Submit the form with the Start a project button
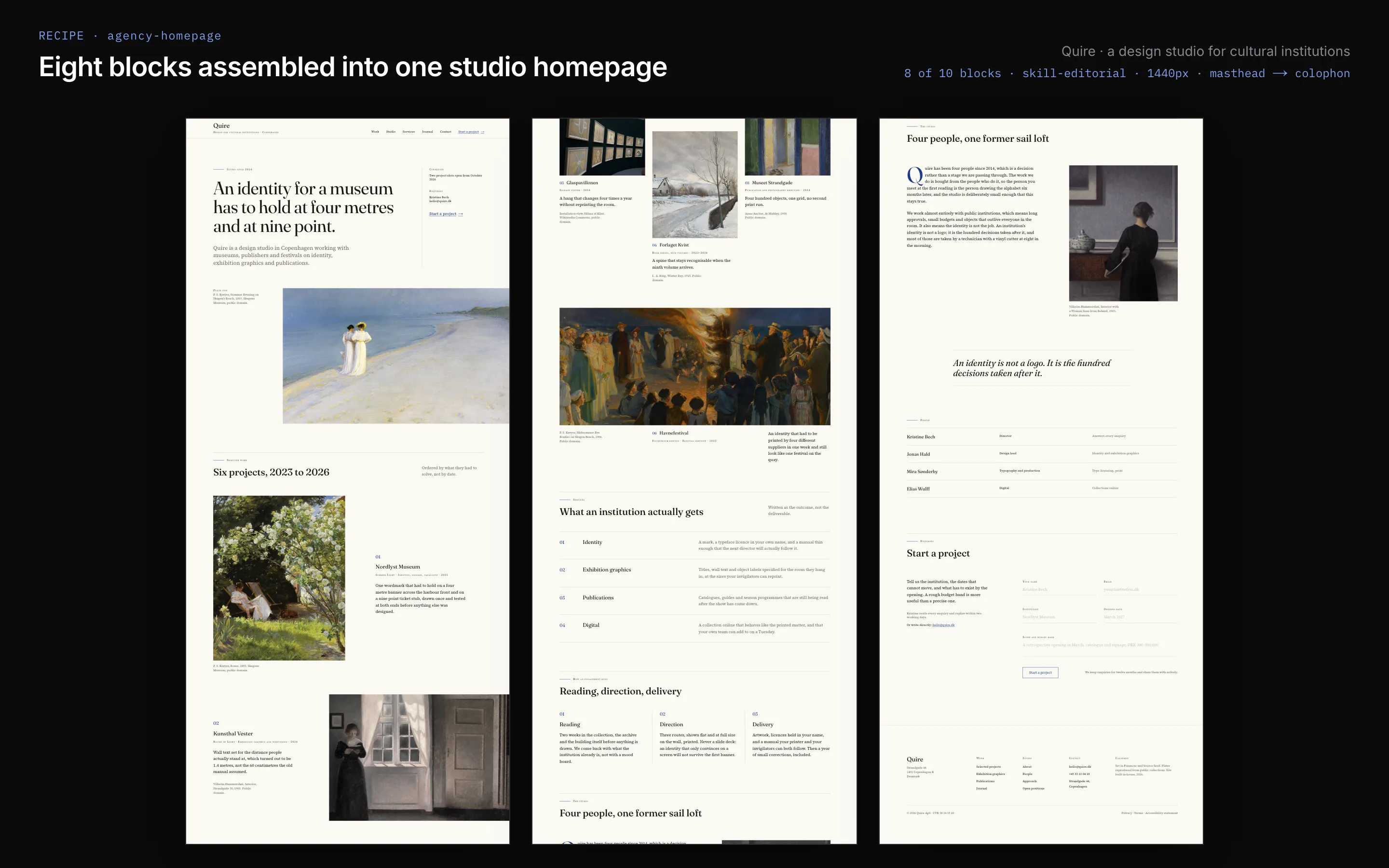 [1040, 672]
